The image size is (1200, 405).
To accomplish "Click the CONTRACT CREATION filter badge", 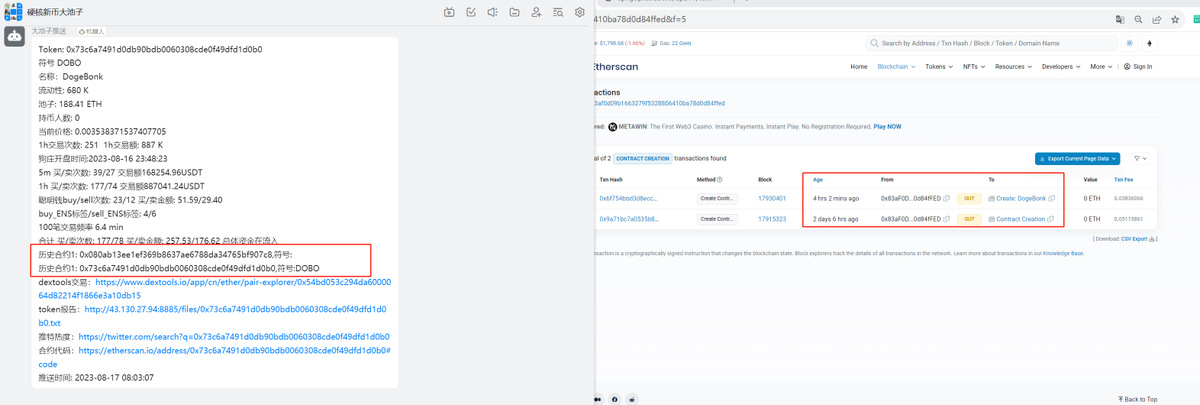I will click(x=641, y=159).
